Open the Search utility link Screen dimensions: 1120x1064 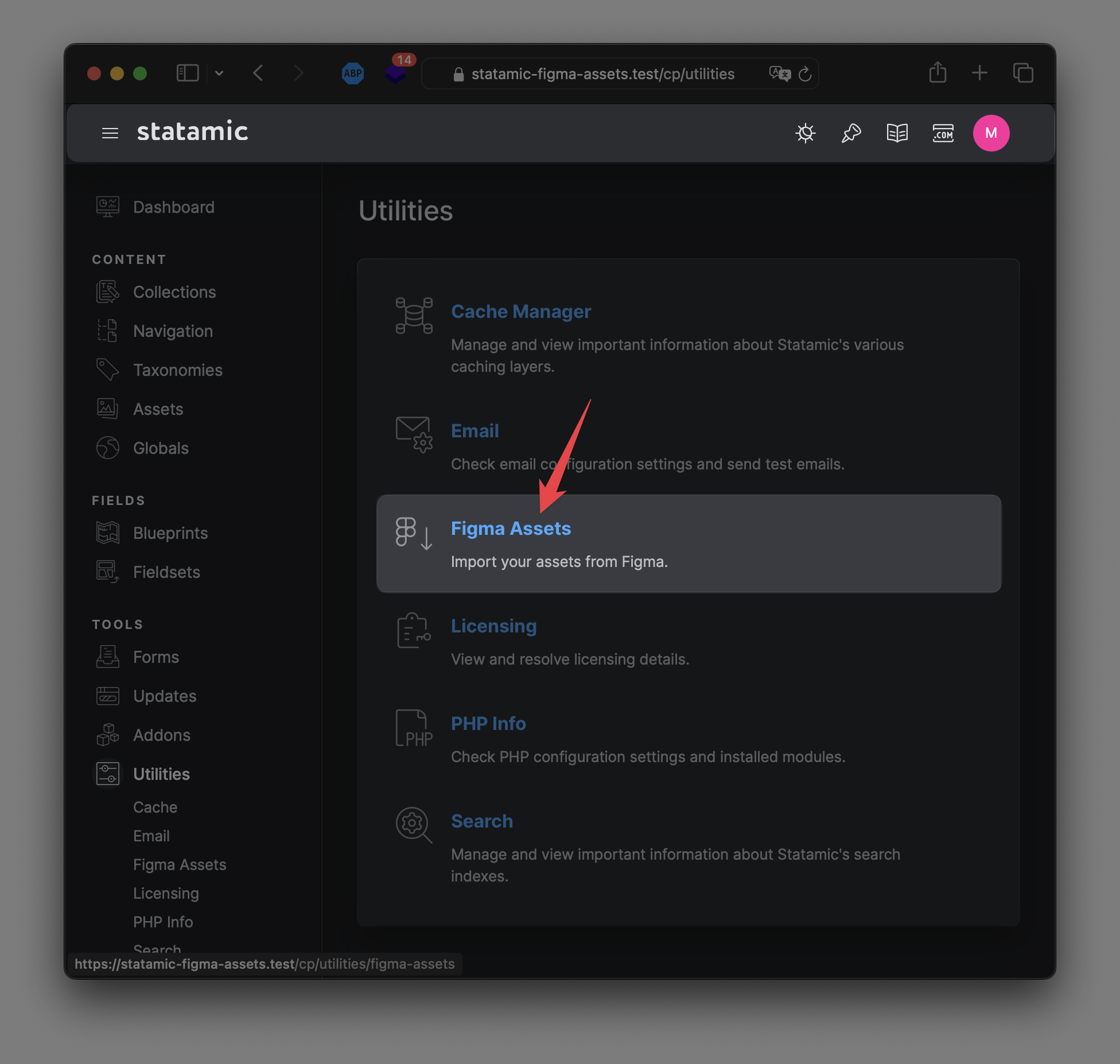482,821
